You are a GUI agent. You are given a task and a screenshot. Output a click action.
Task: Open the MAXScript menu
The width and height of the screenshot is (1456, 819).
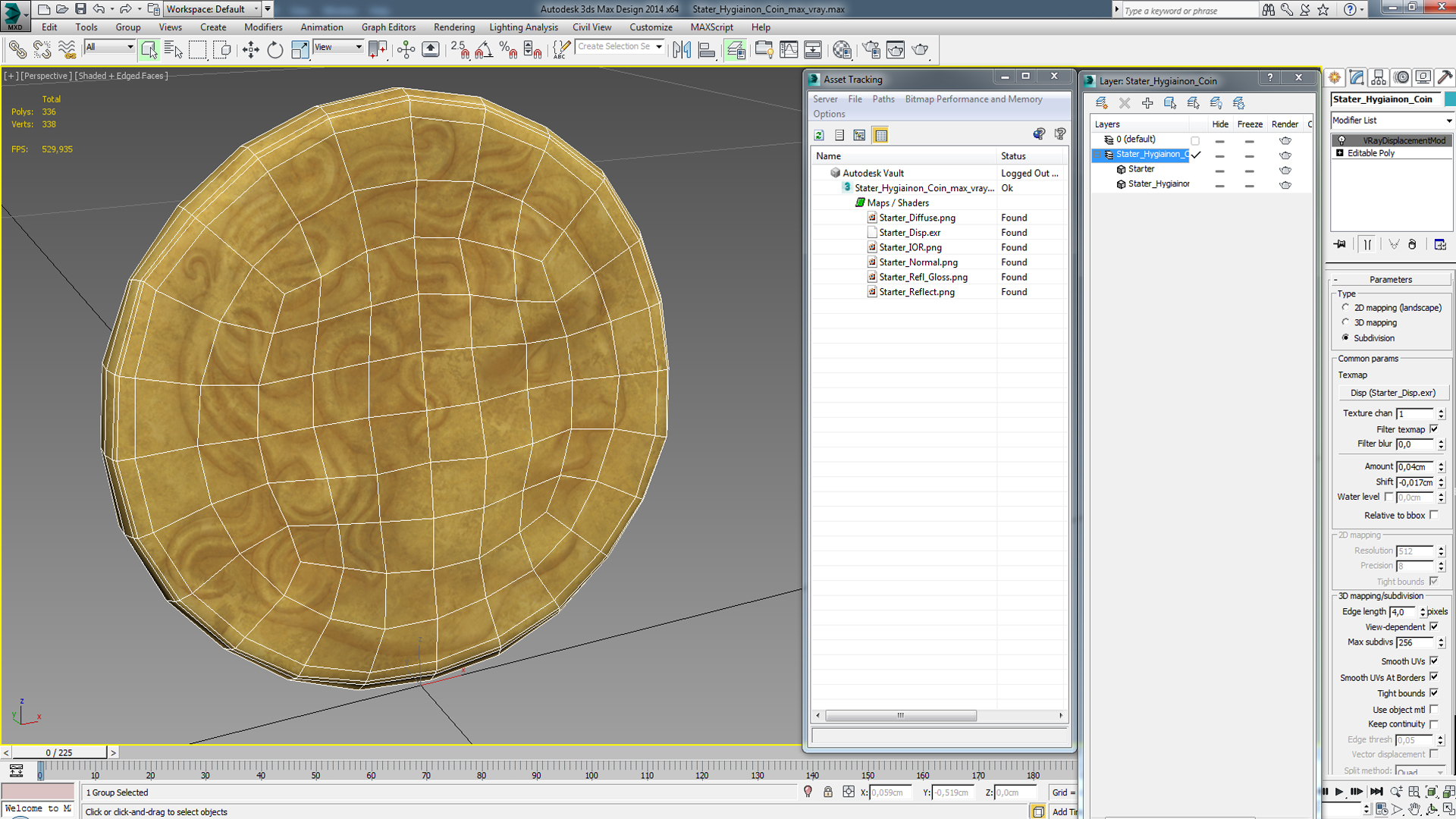point(711,27)
